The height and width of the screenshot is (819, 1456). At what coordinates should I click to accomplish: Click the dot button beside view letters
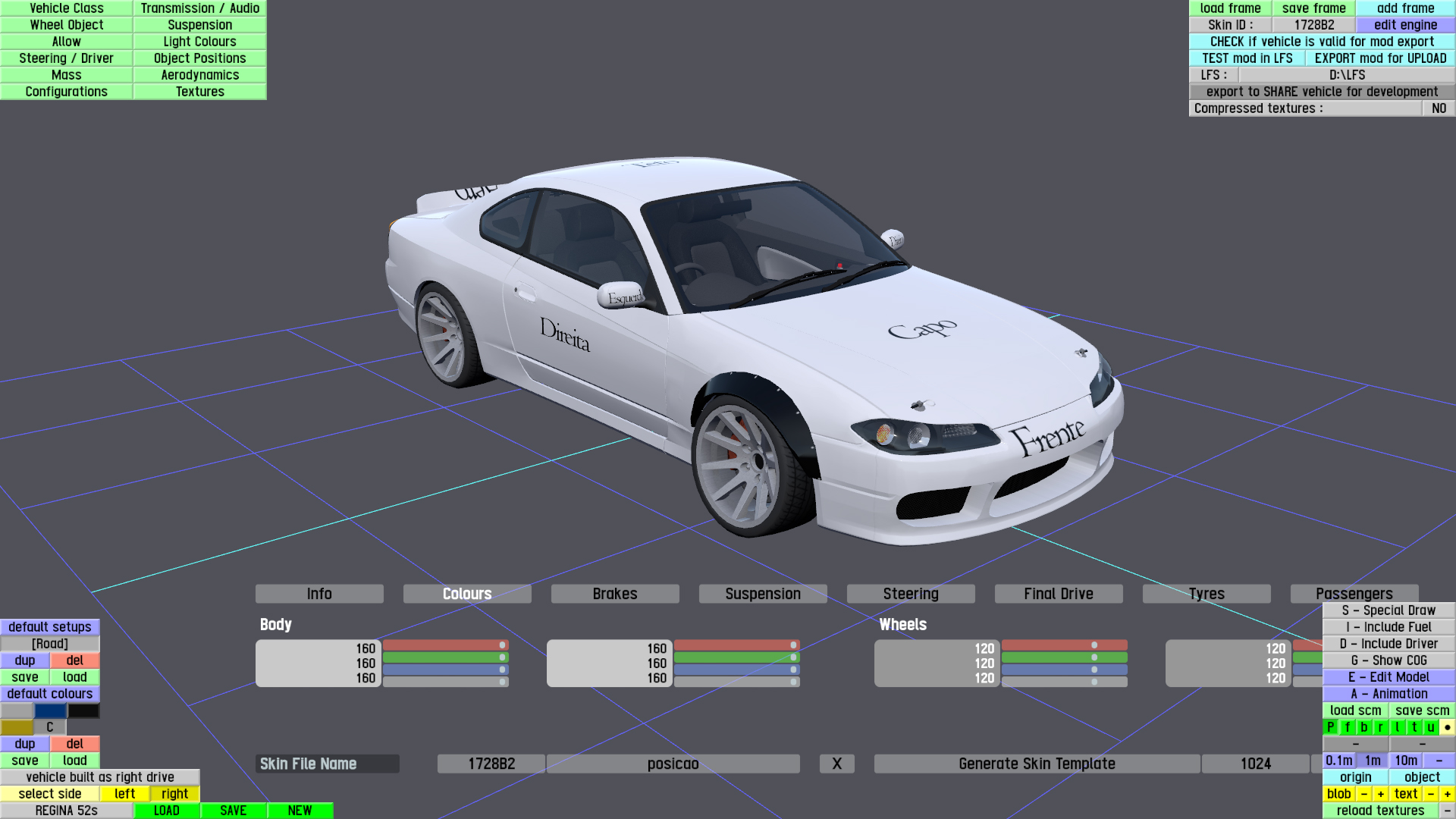[1447, 727]
